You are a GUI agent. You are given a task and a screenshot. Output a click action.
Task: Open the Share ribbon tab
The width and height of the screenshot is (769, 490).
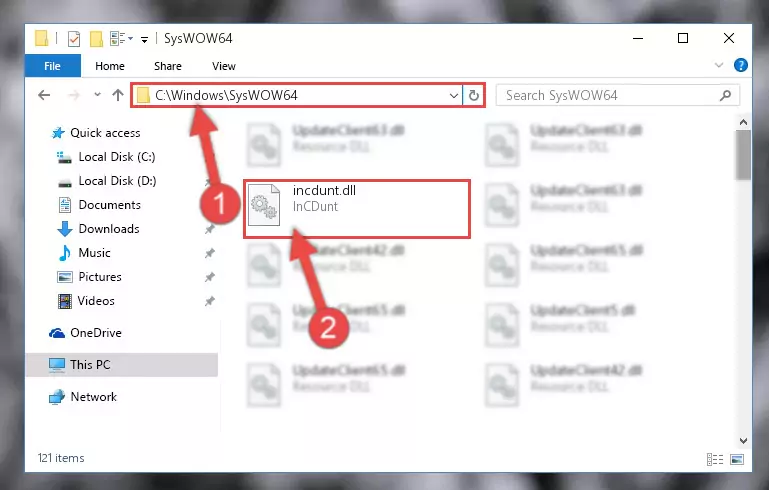(x=168, y=66)
